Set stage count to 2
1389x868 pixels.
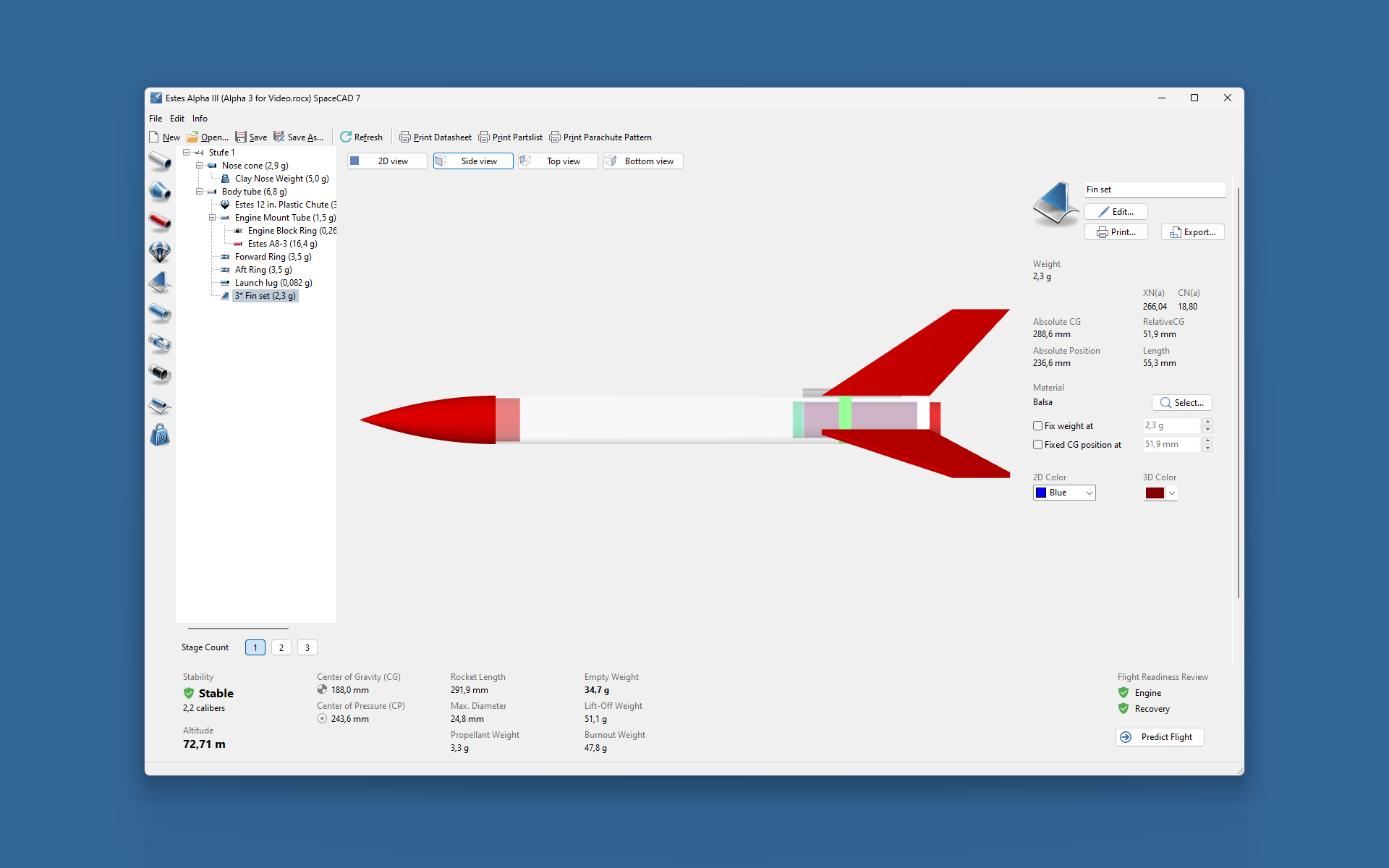281,647
